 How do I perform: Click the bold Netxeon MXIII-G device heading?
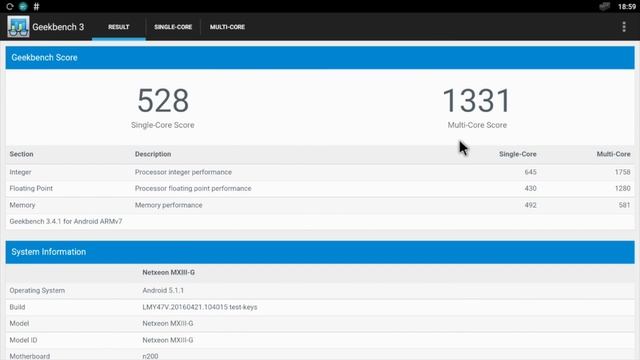point(169,272)
